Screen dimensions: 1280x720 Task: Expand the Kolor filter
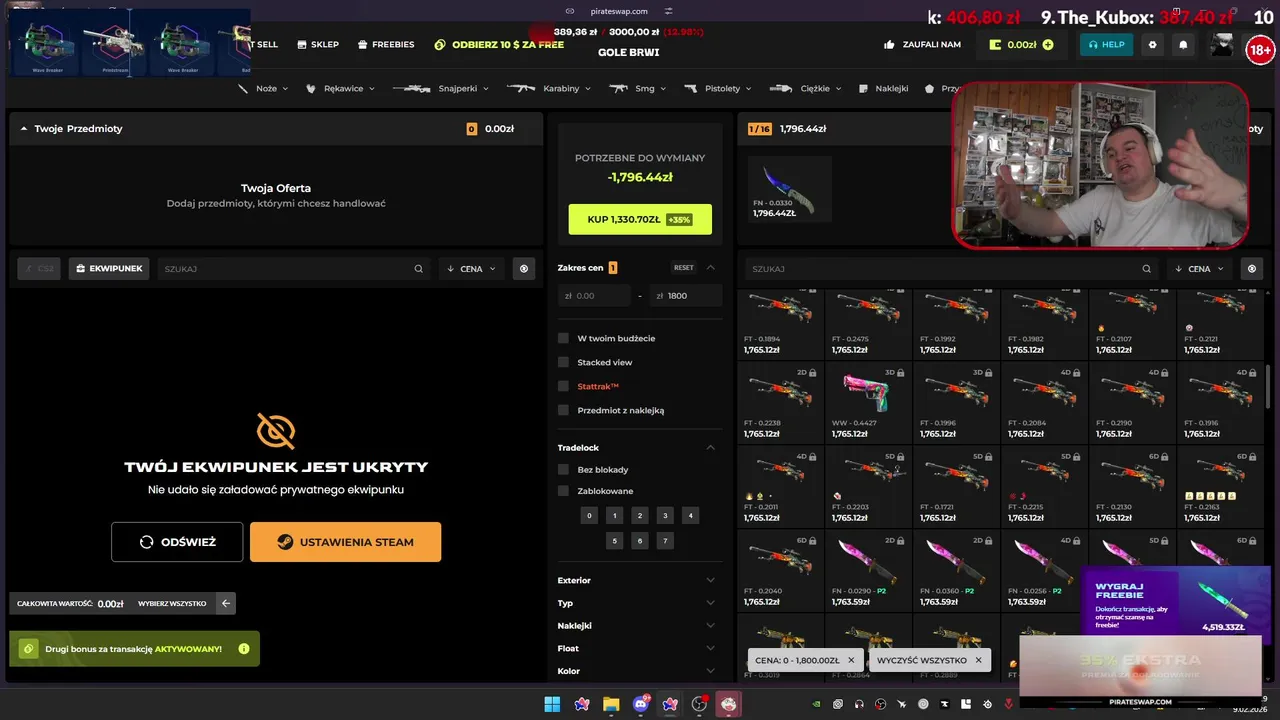coord(711,671)
